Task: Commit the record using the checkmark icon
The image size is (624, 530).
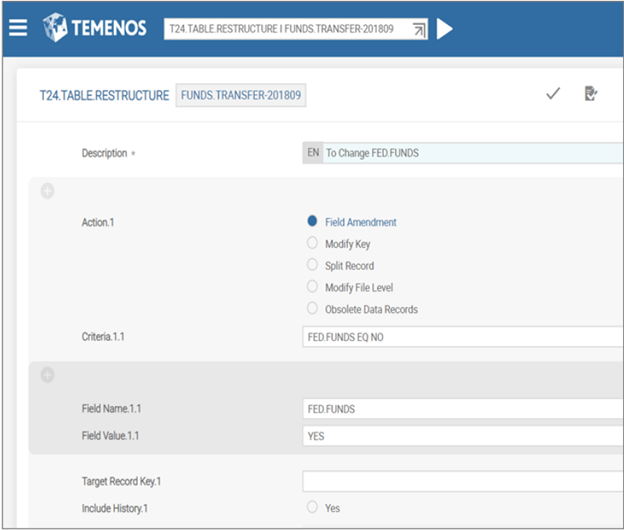Action: pos(553,94)
